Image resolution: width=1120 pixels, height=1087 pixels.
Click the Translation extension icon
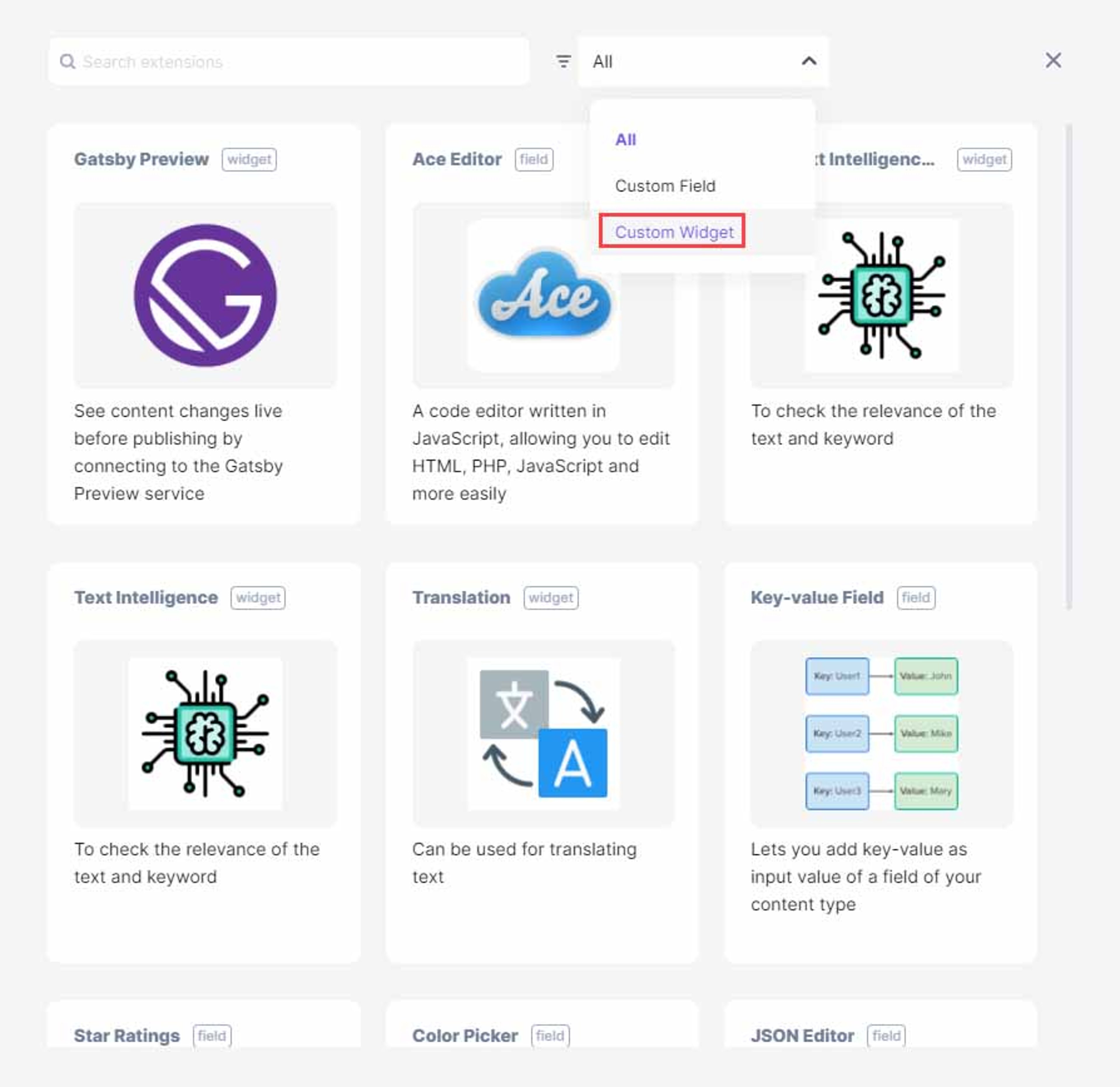(x=543, y=733)
